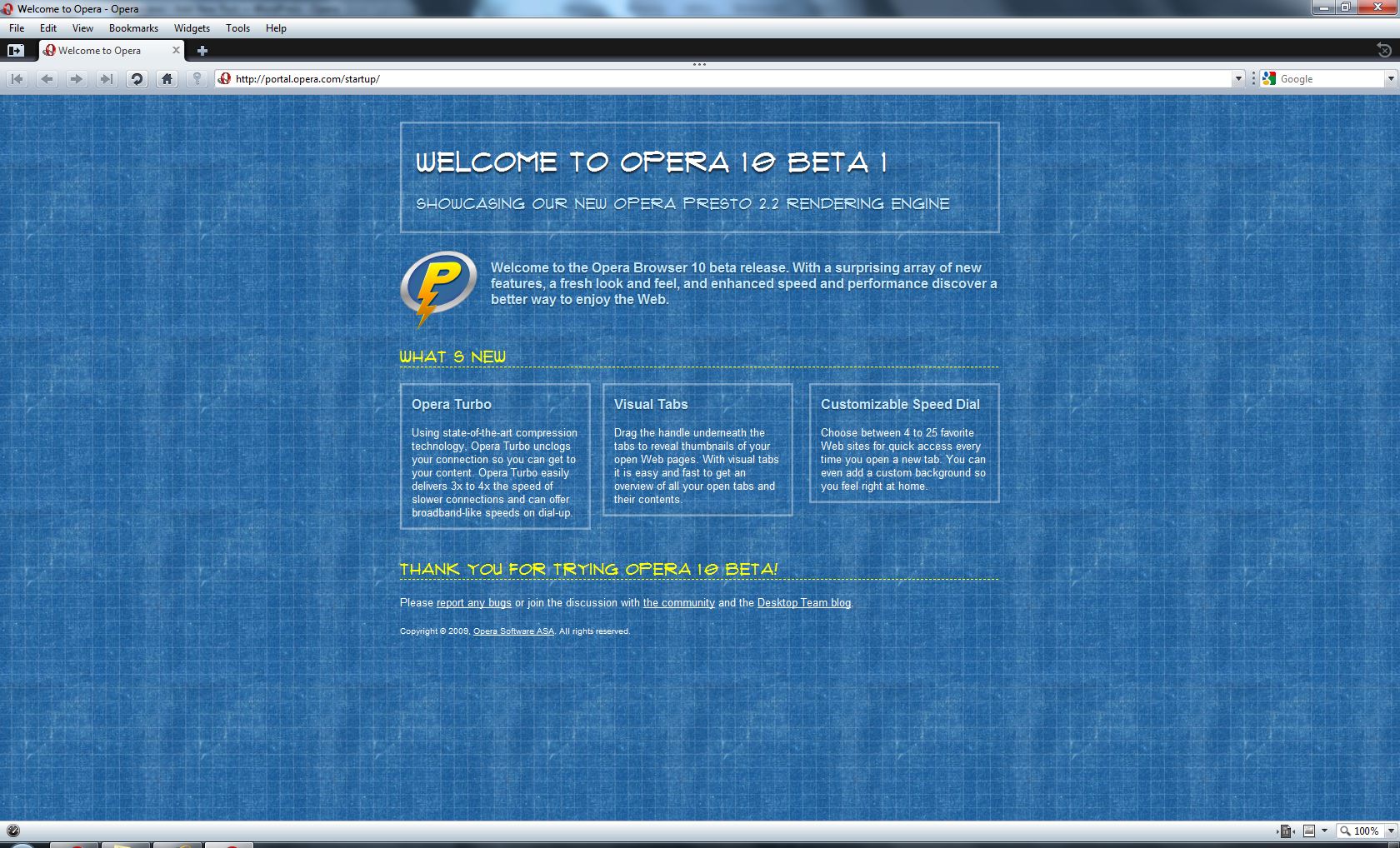
Task: Click the Wand password key icon
Action: coord(197,79)
